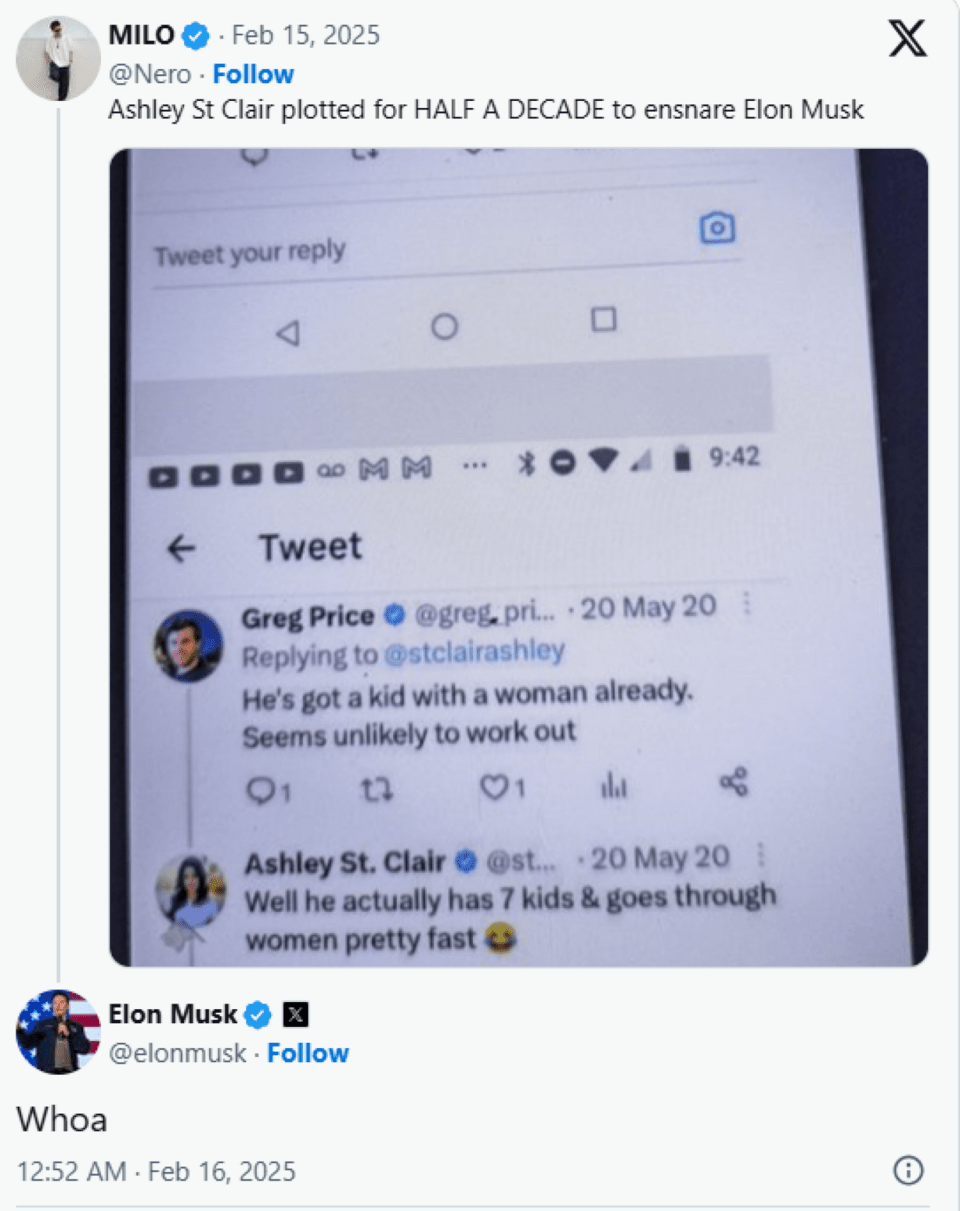Click the @stclairashley mention link
Screen dimensions: 960x1211
pyautogui.click(x=474, y=652)
